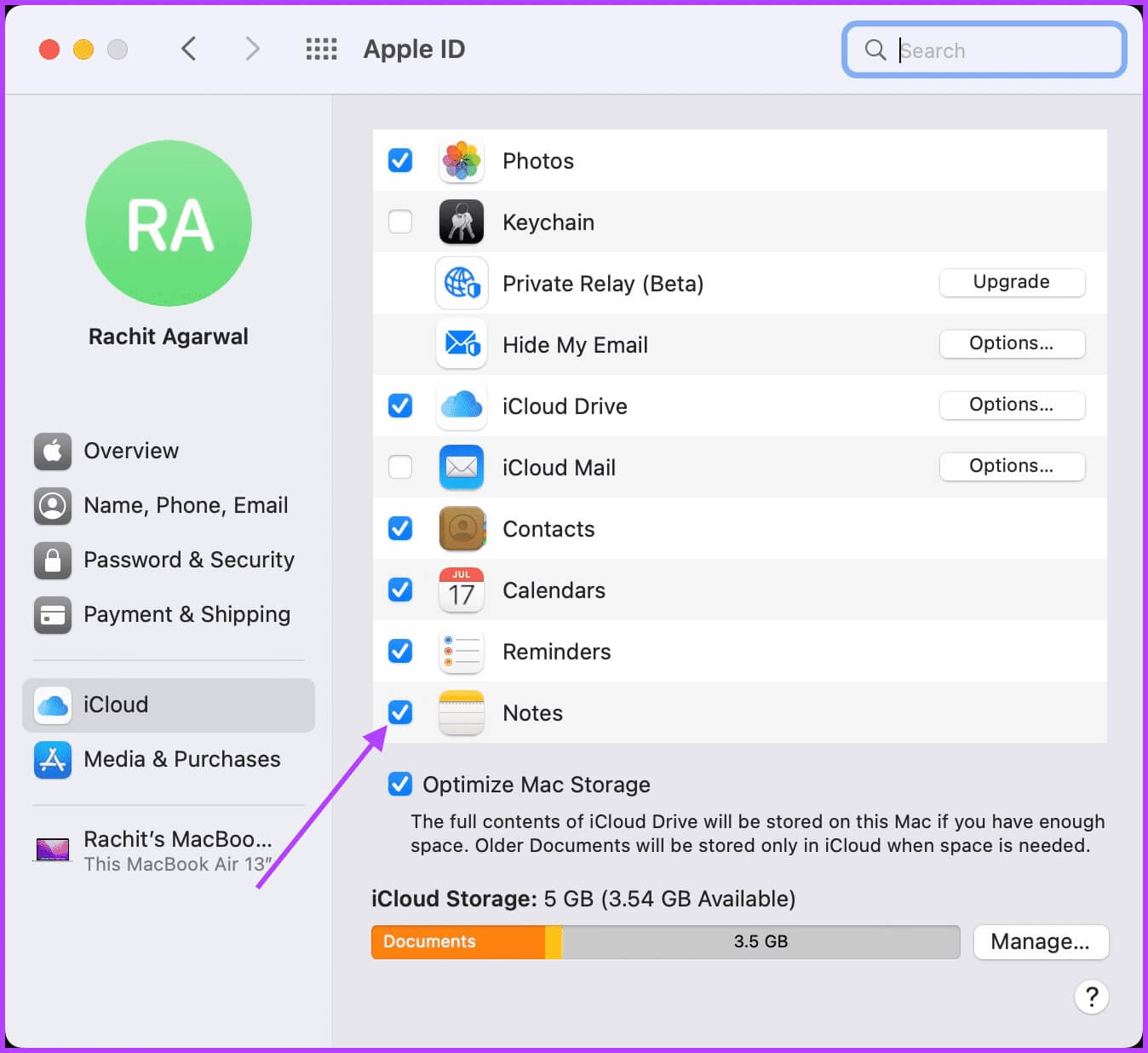Enable the Keychain checkbox
This screenshot has width=1148, height=1053.
[400, 222]
